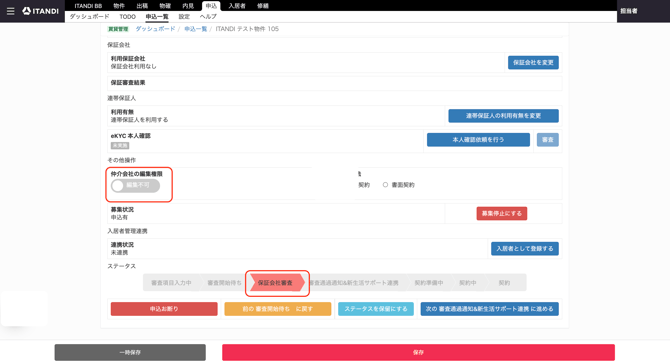Open 設定 in the sub menu
This screenshot has height=364, width=670.
coord(184,17)
